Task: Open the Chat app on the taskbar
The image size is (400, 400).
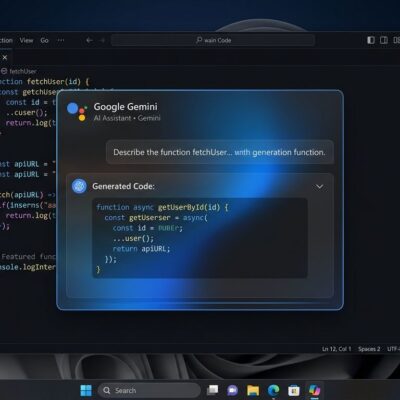Action: click(x=232, y=390)
